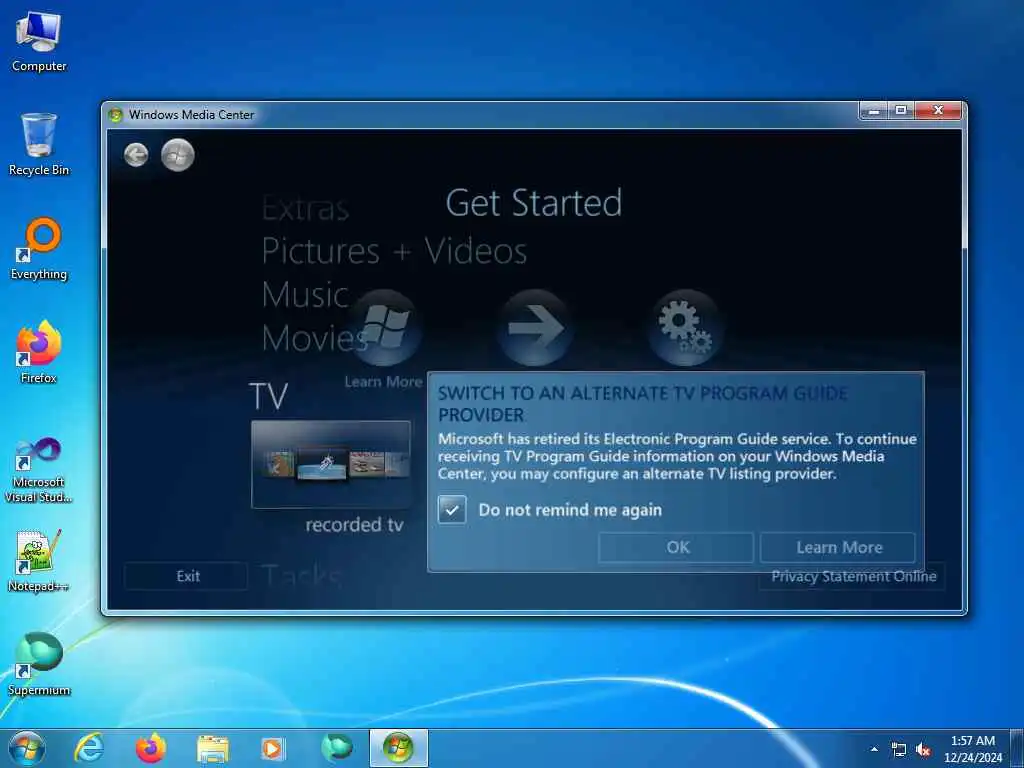Click the Windows Media Center title bar icon
This screenshot has height=768, width=1024.
pyautogui.click(x=116, y=115)
